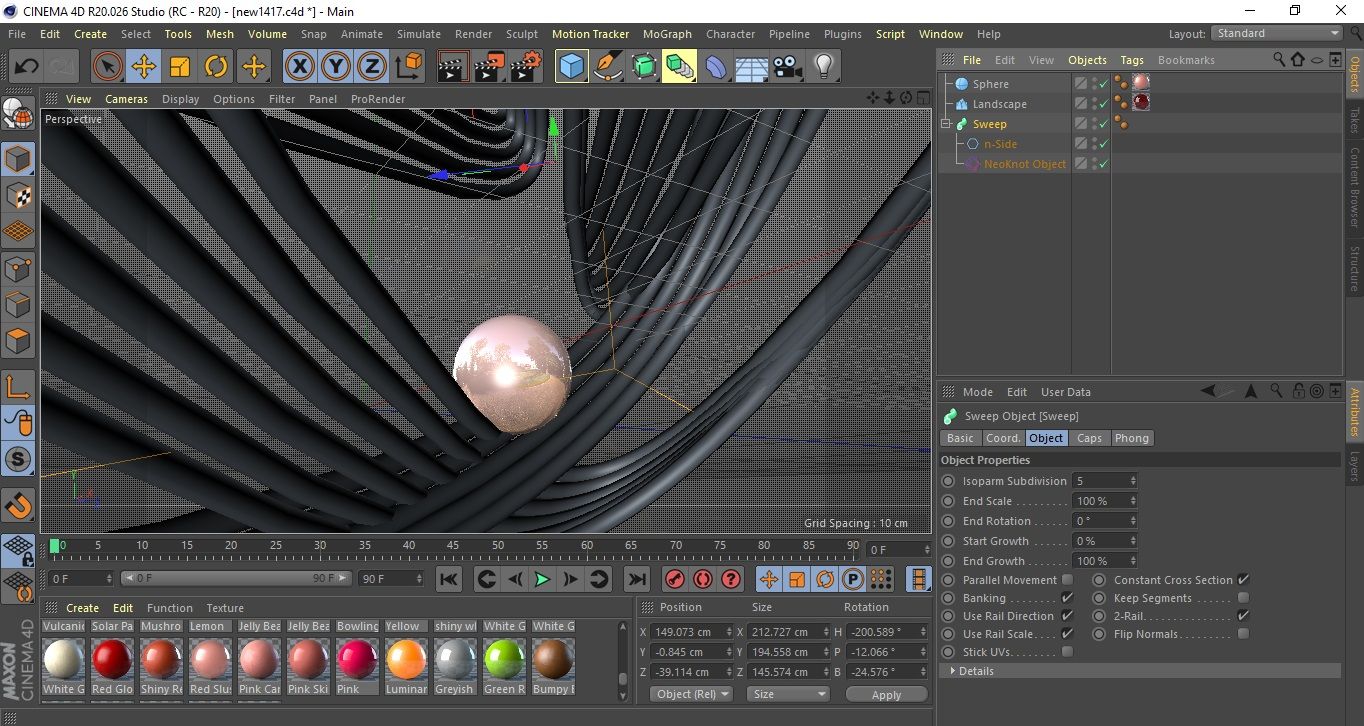
Task: Open the Camera object icon
Action: [x=788, y=67]
